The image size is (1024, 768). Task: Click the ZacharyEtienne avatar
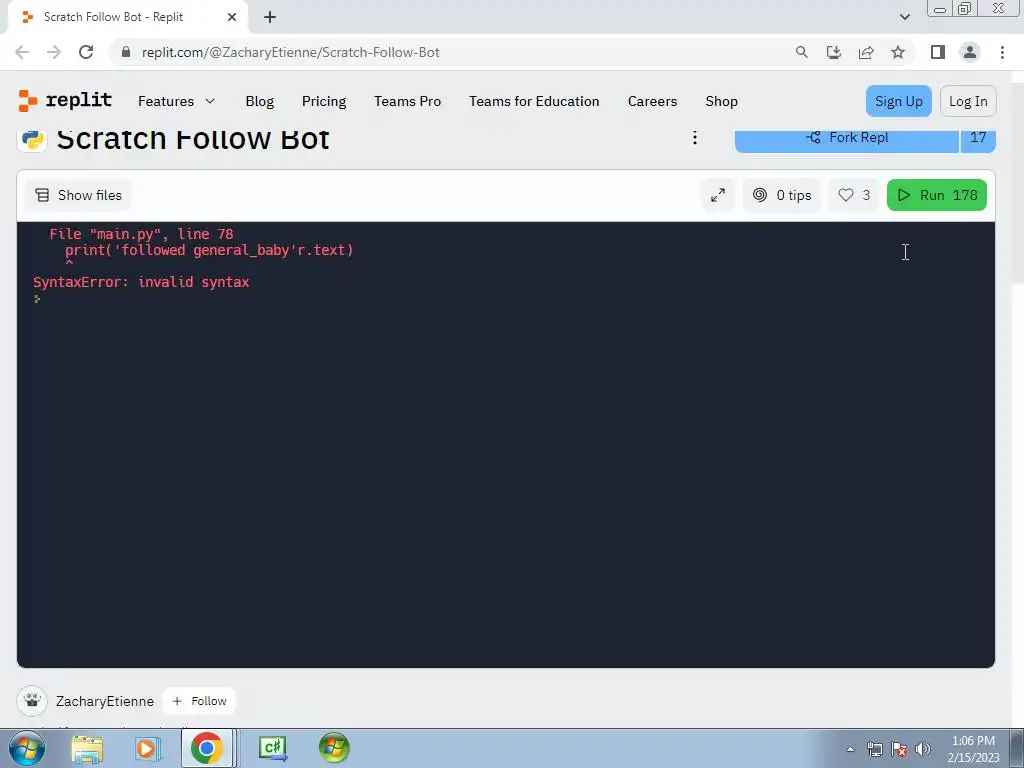pyautogui.click(x=32, y=701)
